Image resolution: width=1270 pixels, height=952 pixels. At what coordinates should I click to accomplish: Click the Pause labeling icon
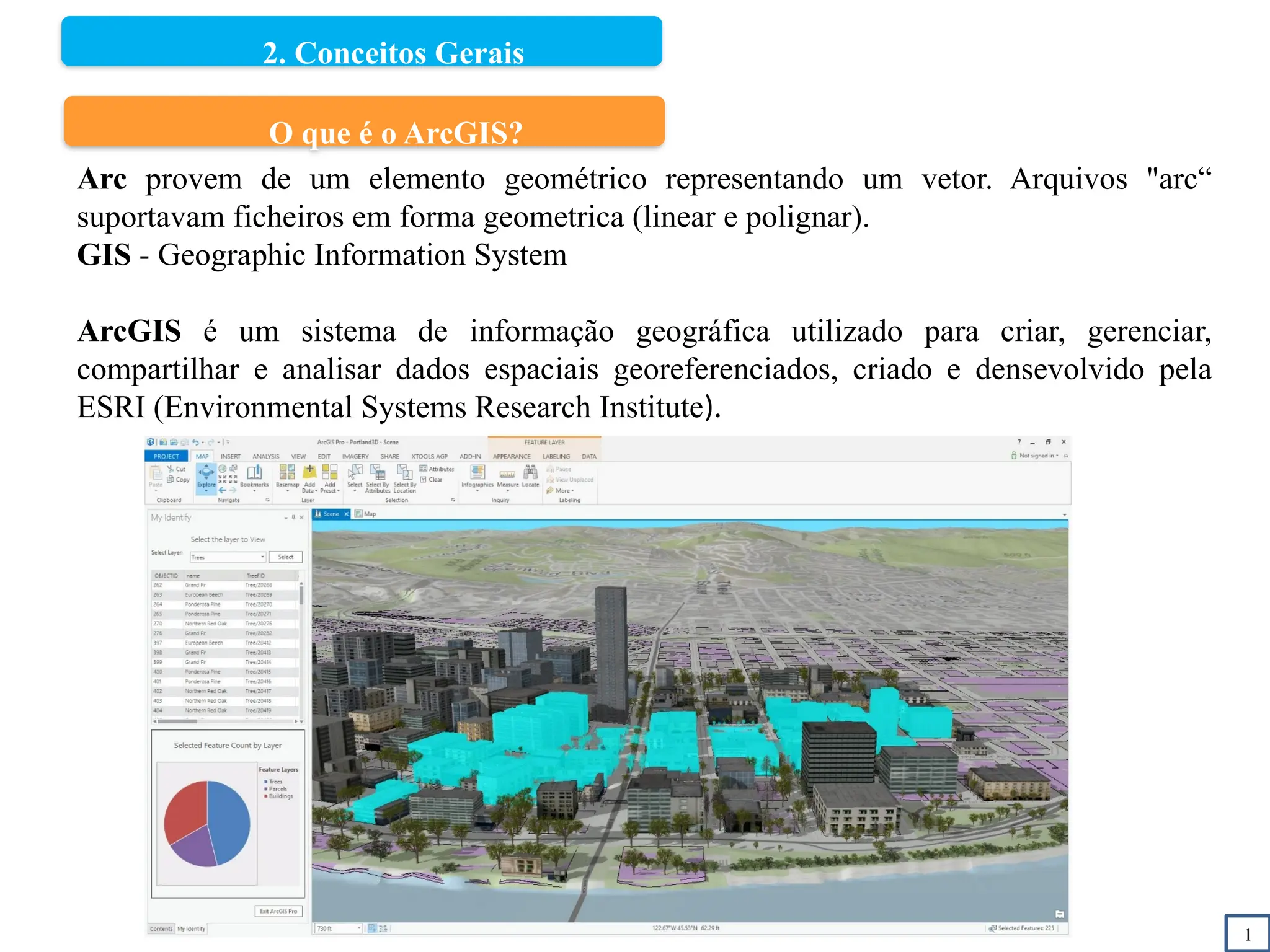550,469
